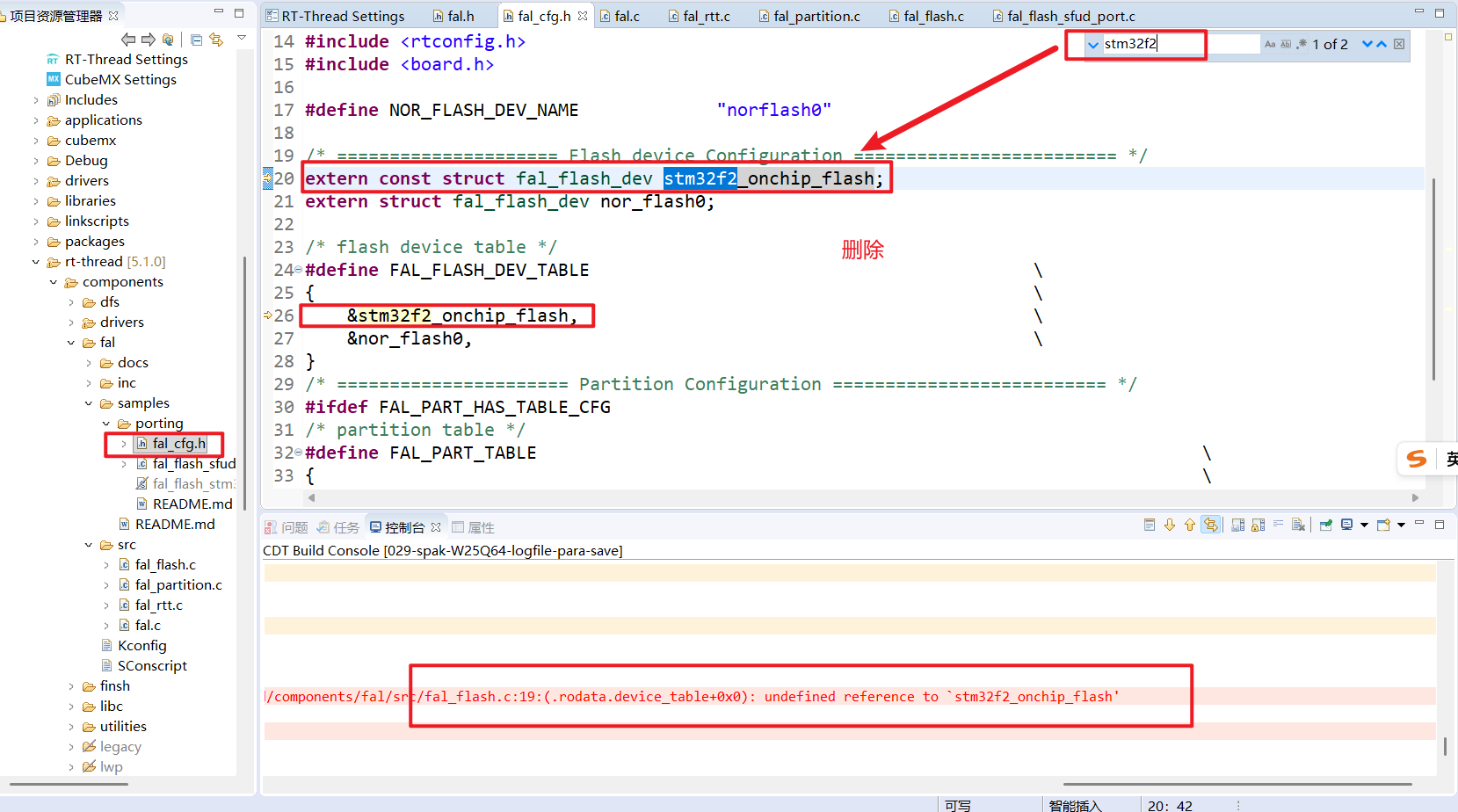Expand the packages folder

tap(36, 242)
